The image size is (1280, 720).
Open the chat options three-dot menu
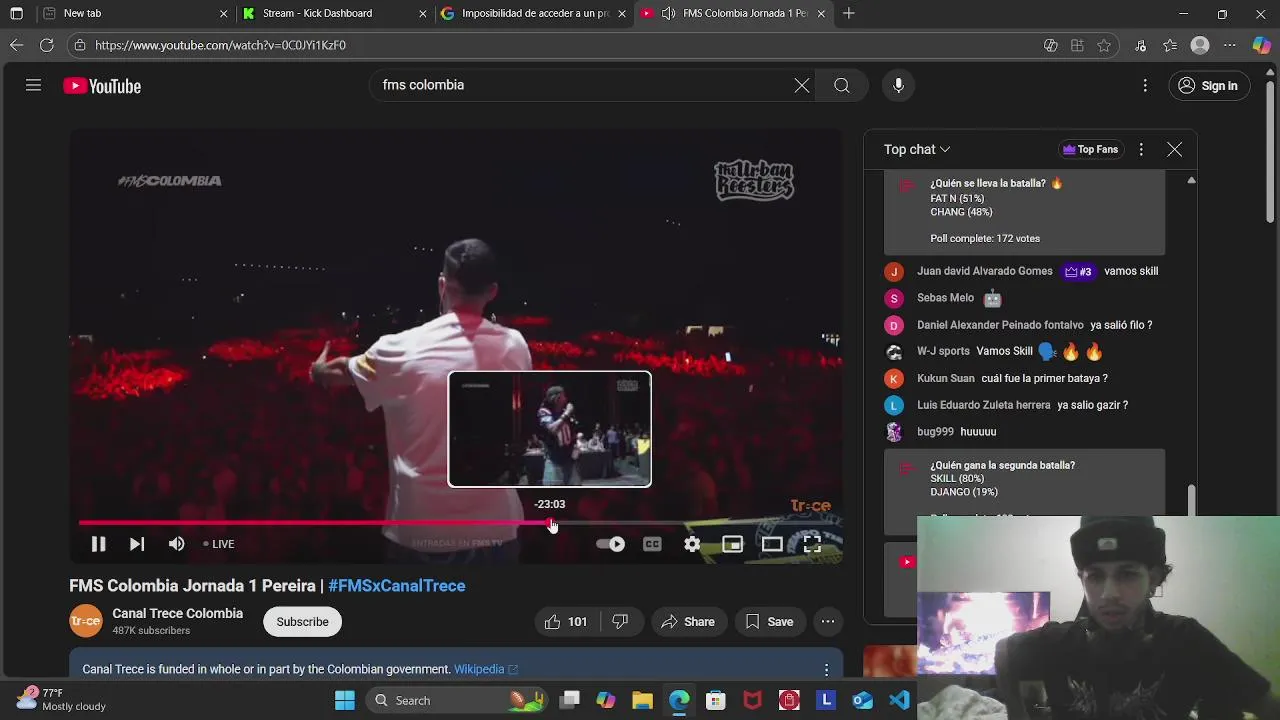coord(1141,150)
